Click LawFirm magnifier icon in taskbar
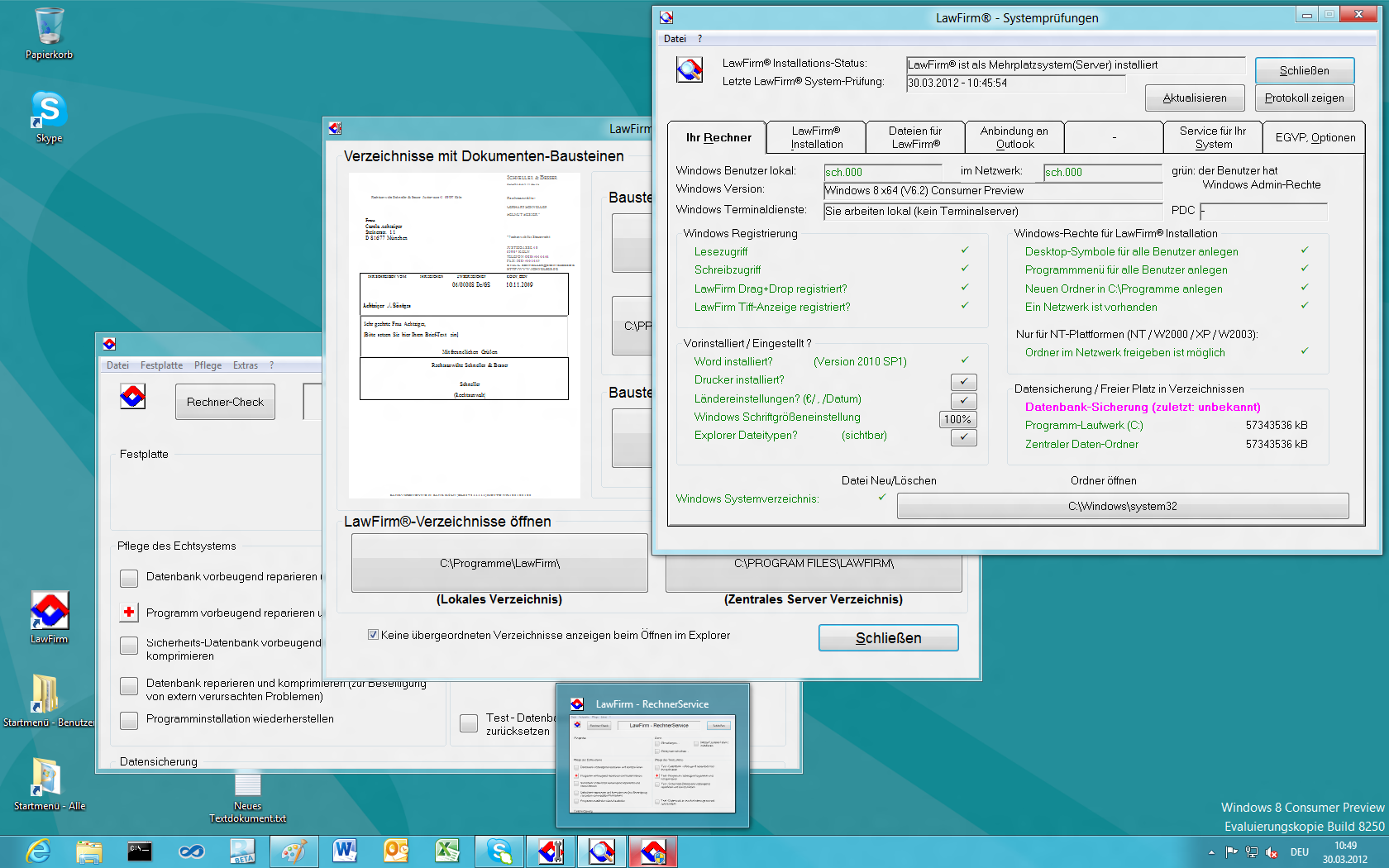The height and width of the screenshot is (868, 1389). tap(602, 851)
